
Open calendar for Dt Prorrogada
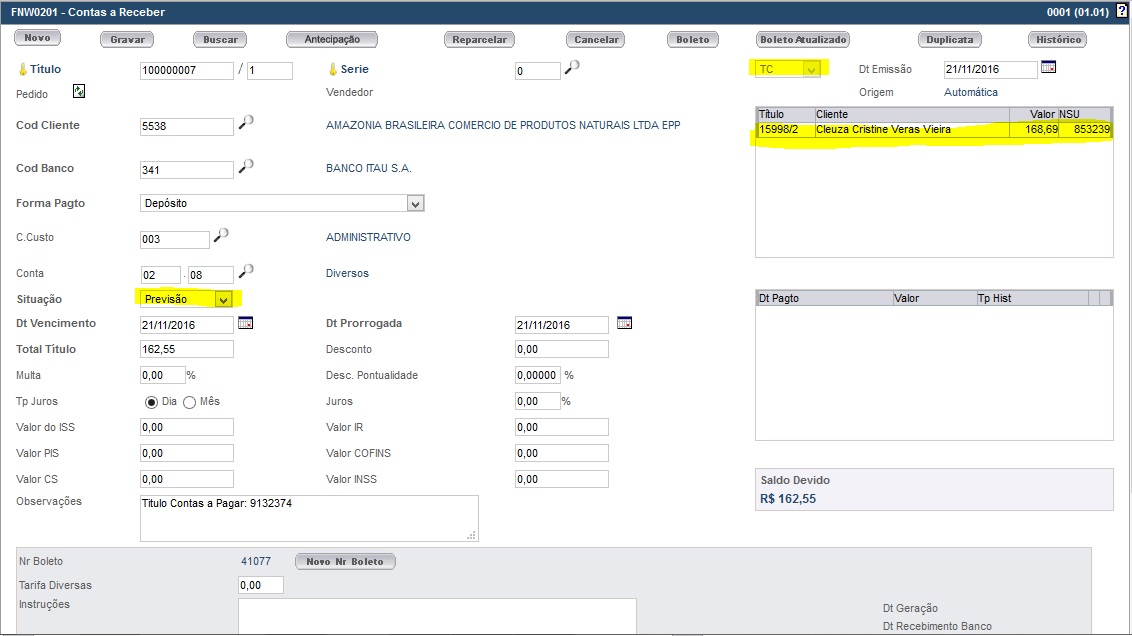[625, 323]
